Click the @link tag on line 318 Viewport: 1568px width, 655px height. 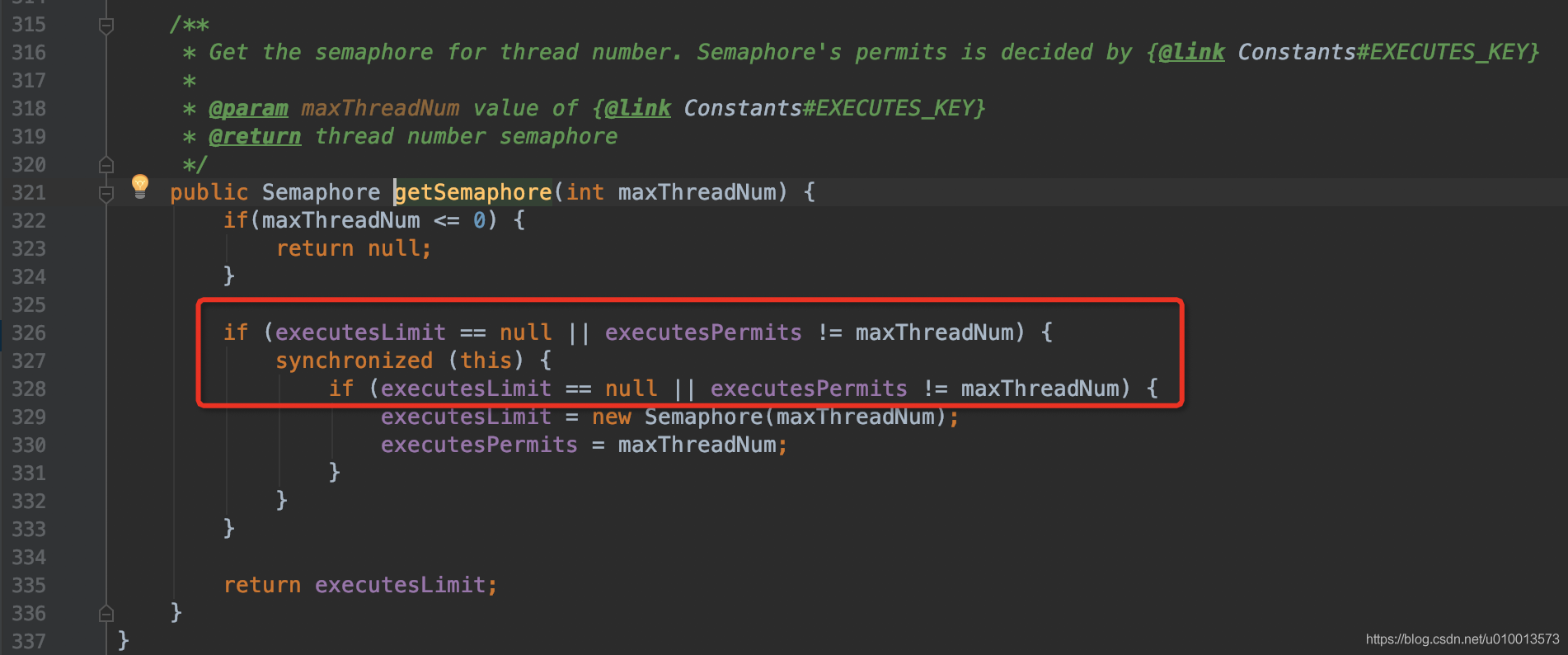[x=637, y=108]
